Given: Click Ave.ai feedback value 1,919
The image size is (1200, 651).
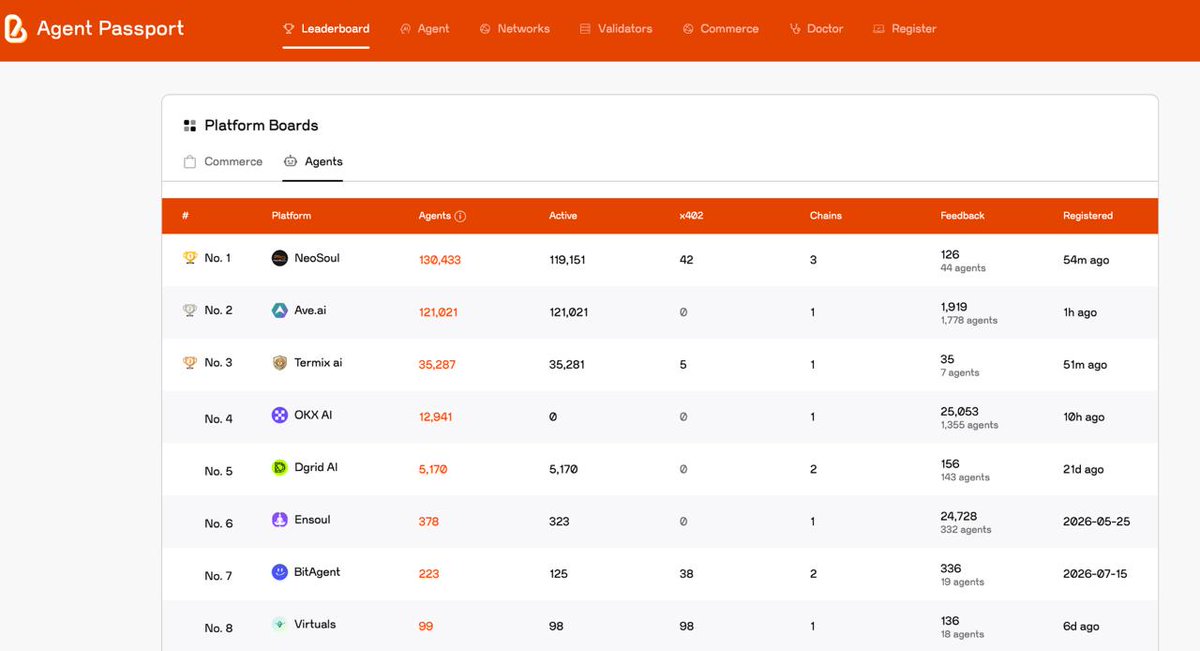Looking at the screenshot, I should 954,307.
